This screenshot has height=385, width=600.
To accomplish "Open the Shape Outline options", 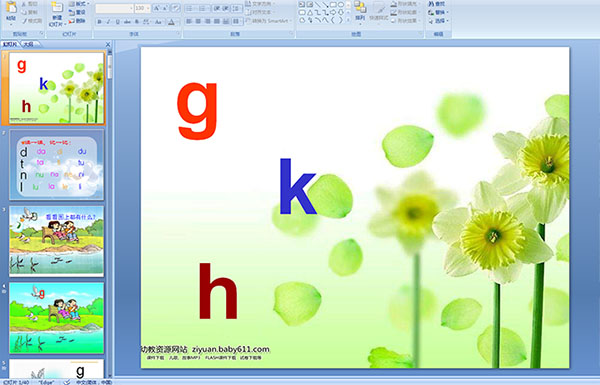I will 406,12.
